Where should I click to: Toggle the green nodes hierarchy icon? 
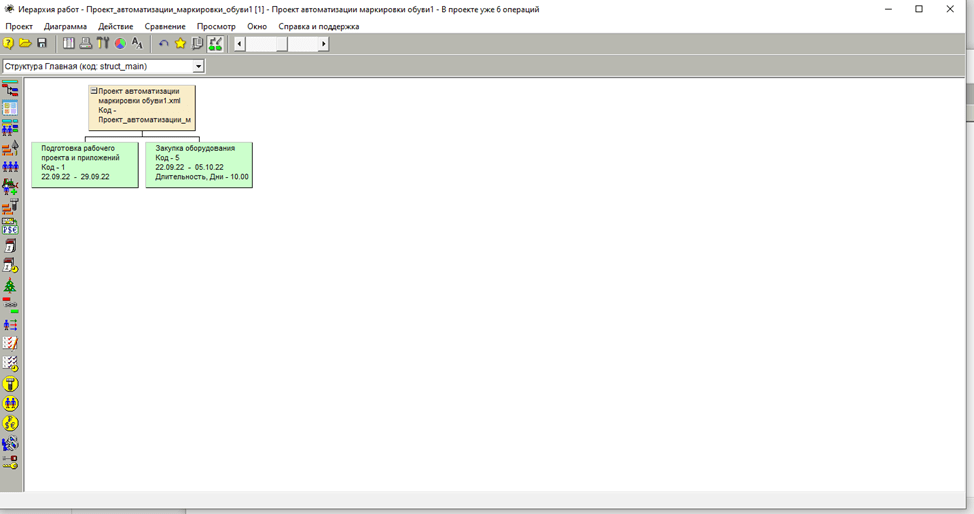215,44
